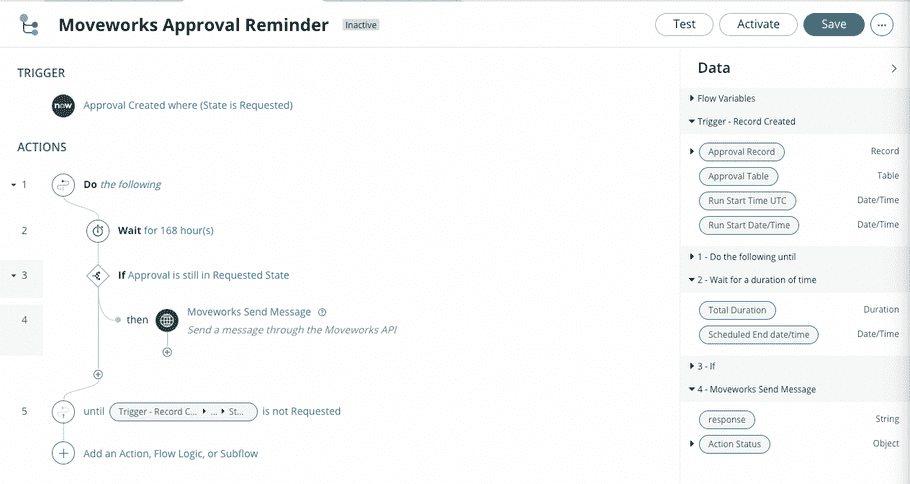Click the If condition diamond icon
Screen dimensions: 910x484
[x=98, y=276]
